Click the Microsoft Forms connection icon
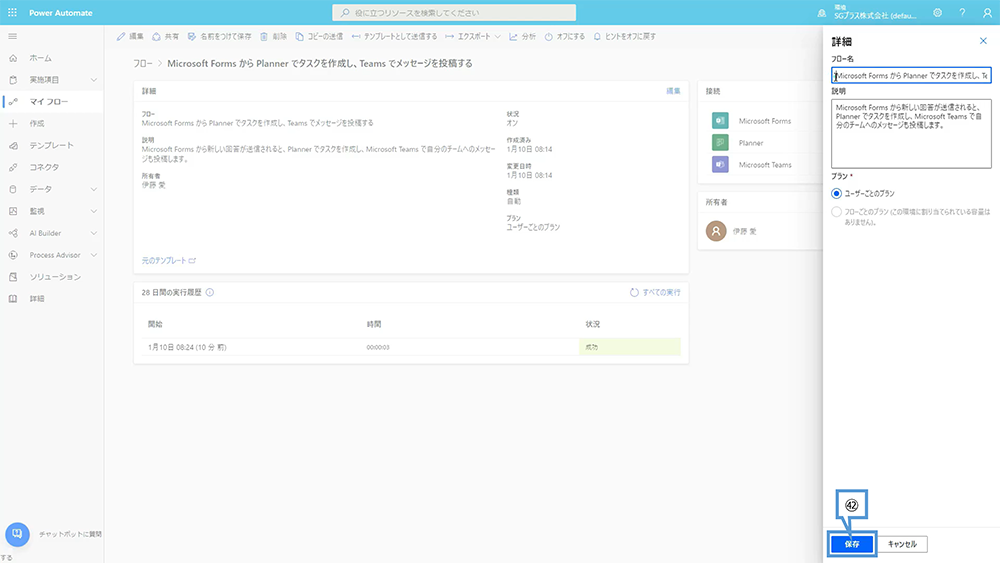The width and height of the screenshot is (1000, 563). tap(720, 121)
